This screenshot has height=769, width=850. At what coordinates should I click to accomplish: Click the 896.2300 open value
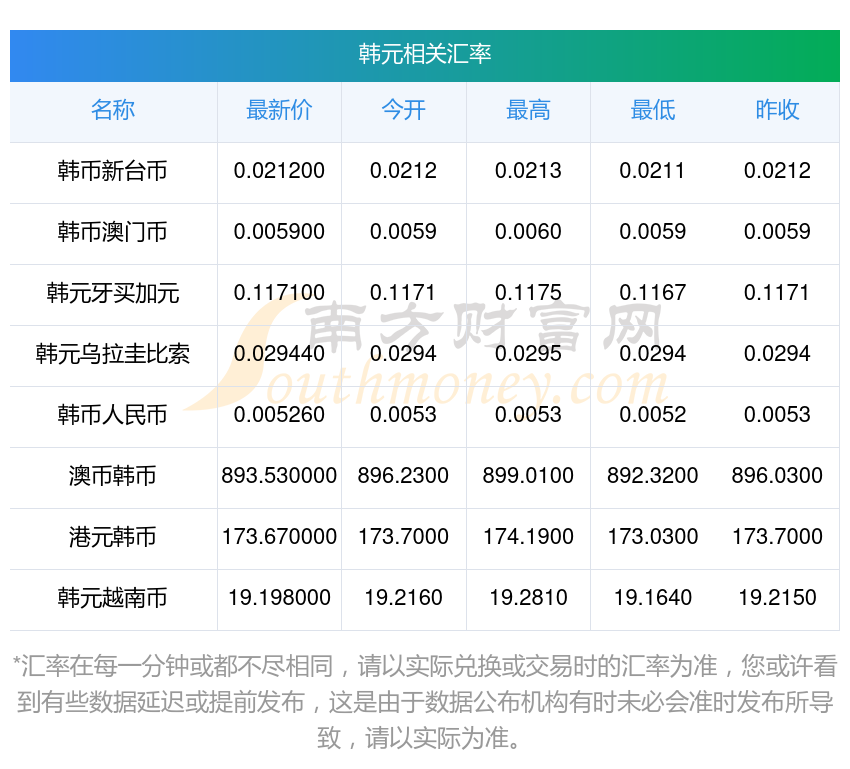(403, 475)
